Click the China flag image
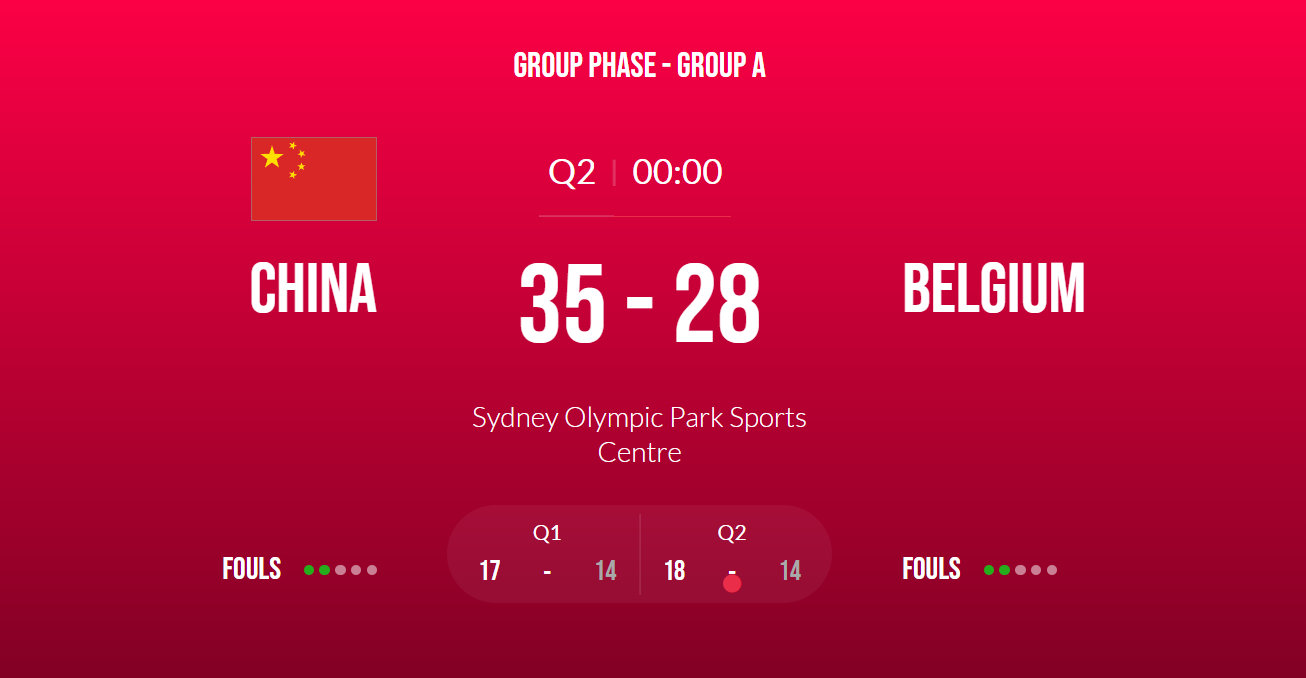 314,179
